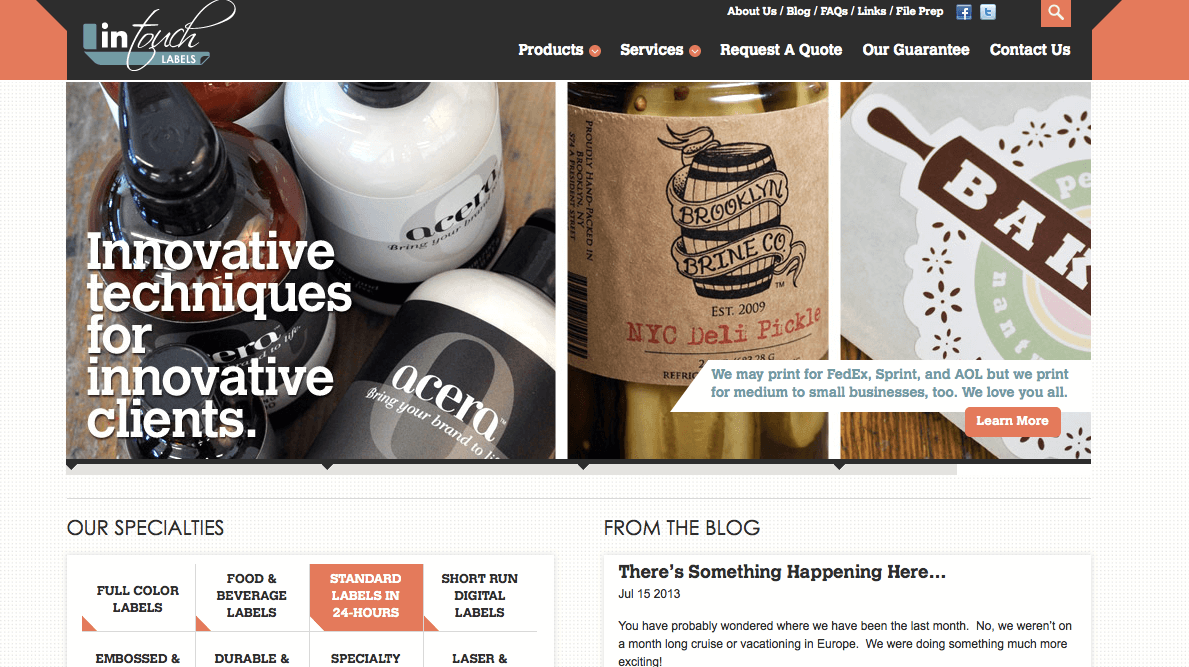The height and width of the screenshot is (667, 1189).
Task: Open the Twitter bird icon
Action: [987, 12]
